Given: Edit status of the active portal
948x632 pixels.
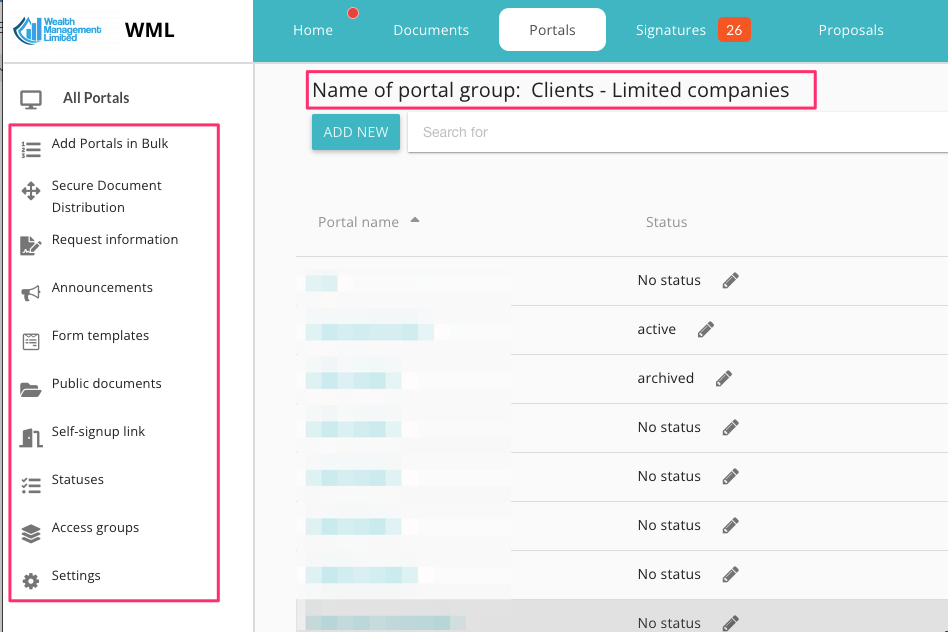Looking at the screenshot, I should (706, 329).
